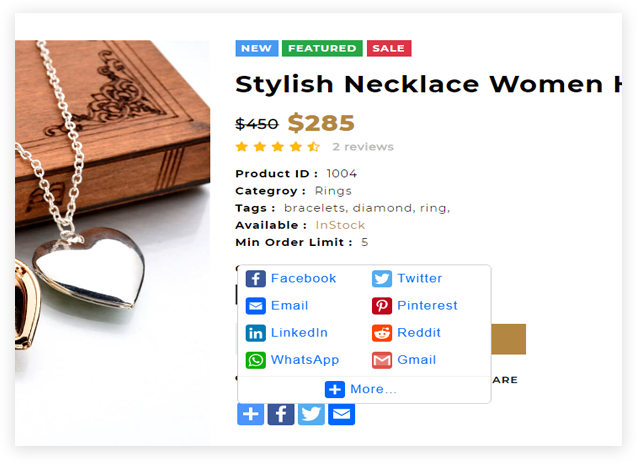Open the 2 reviews link
Image resolution: width=637 pixels, height=463 pixels.
[x=363, y=147]
